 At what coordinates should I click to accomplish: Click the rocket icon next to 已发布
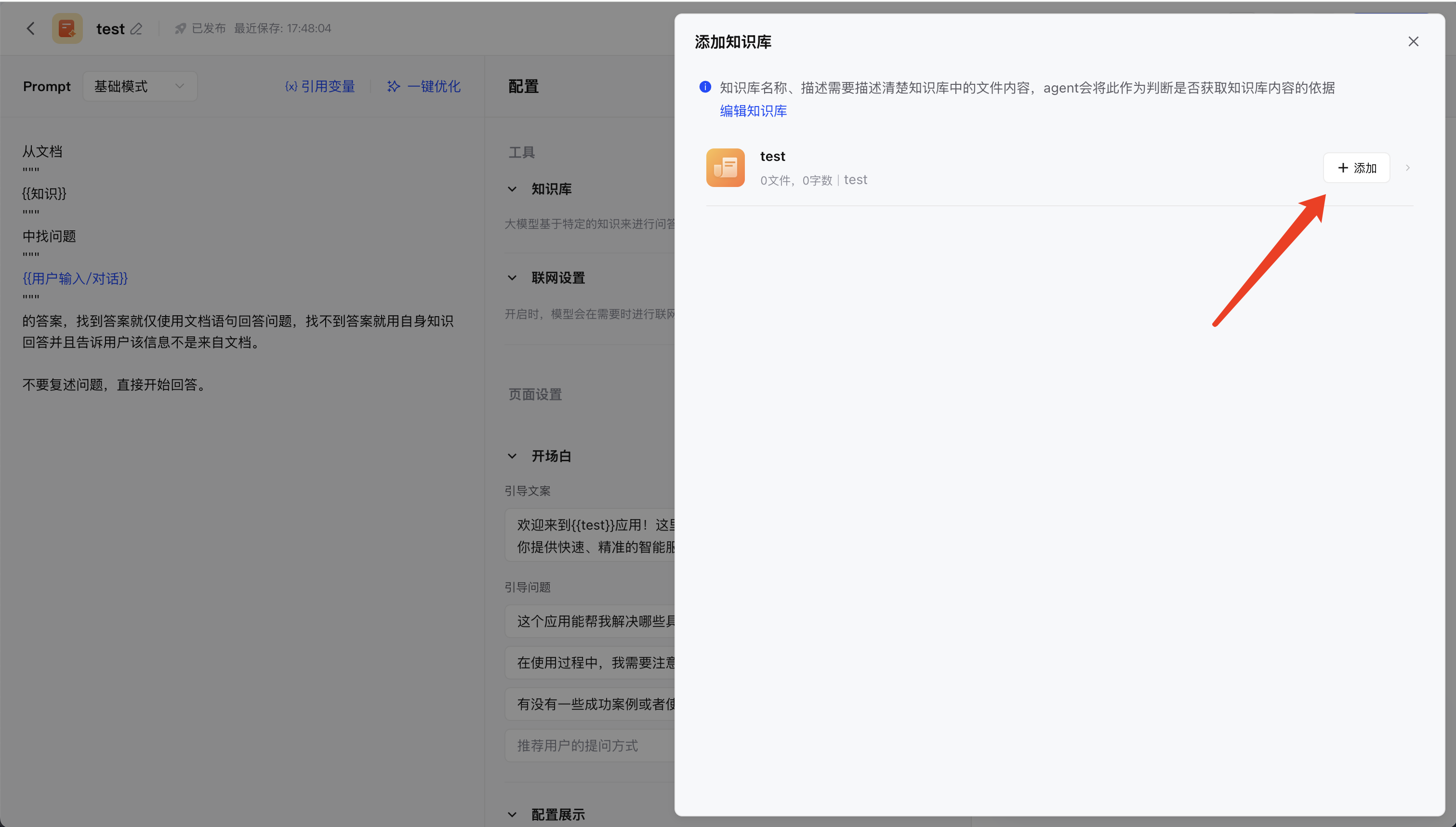[180, 28]
